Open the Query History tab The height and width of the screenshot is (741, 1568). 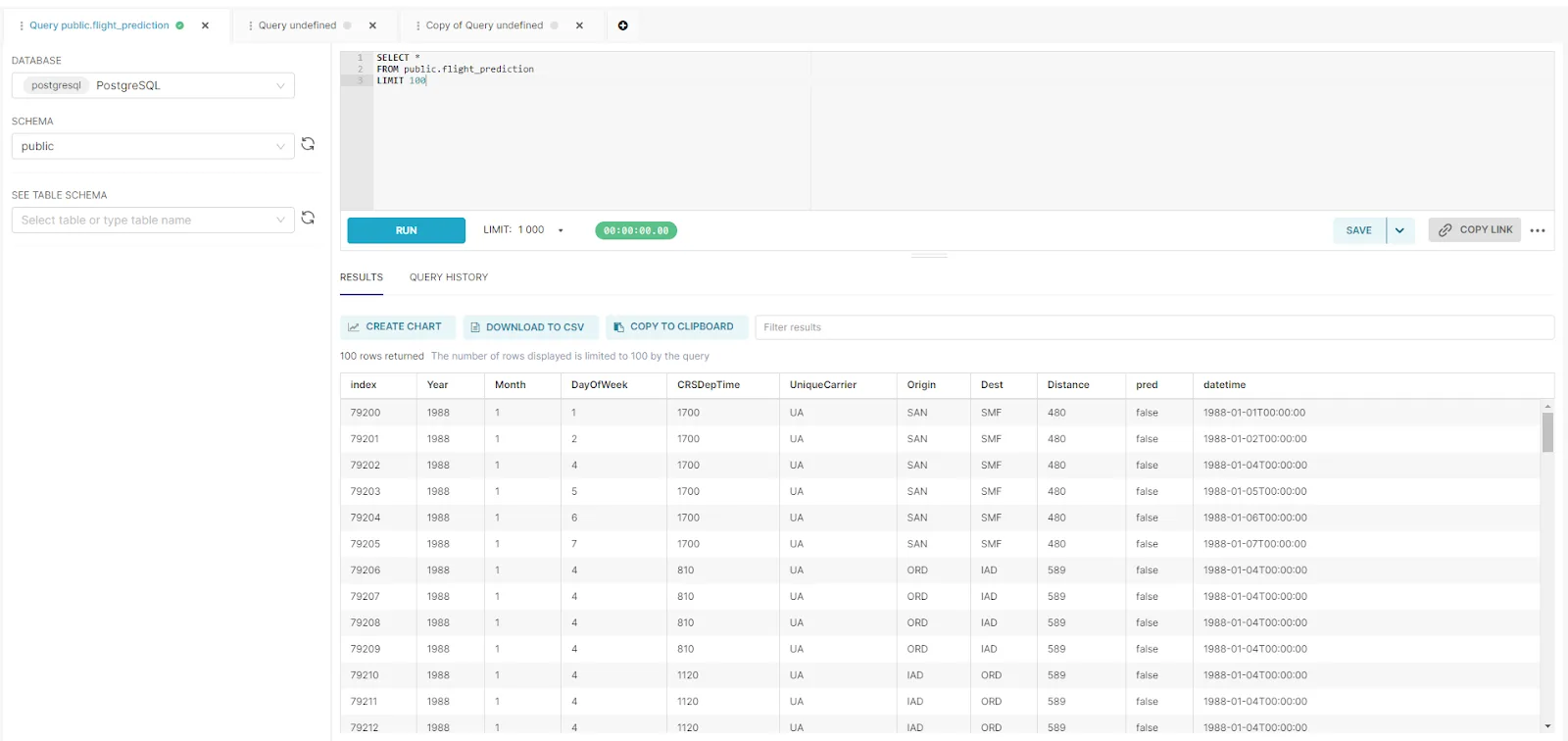(x=449, y=277)
